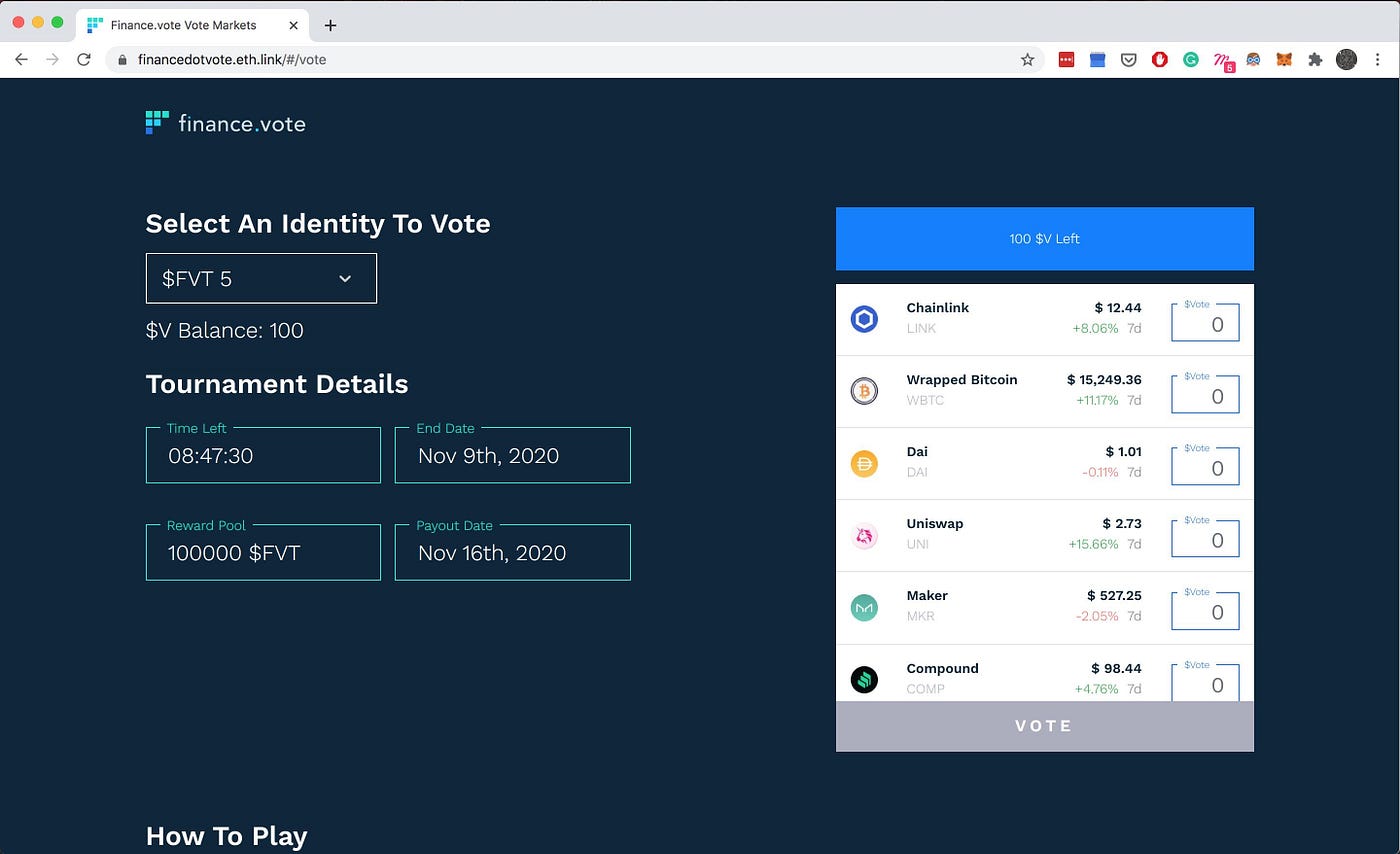
Task: Open the extensions puzzle menu
Action: (1315, 59)
